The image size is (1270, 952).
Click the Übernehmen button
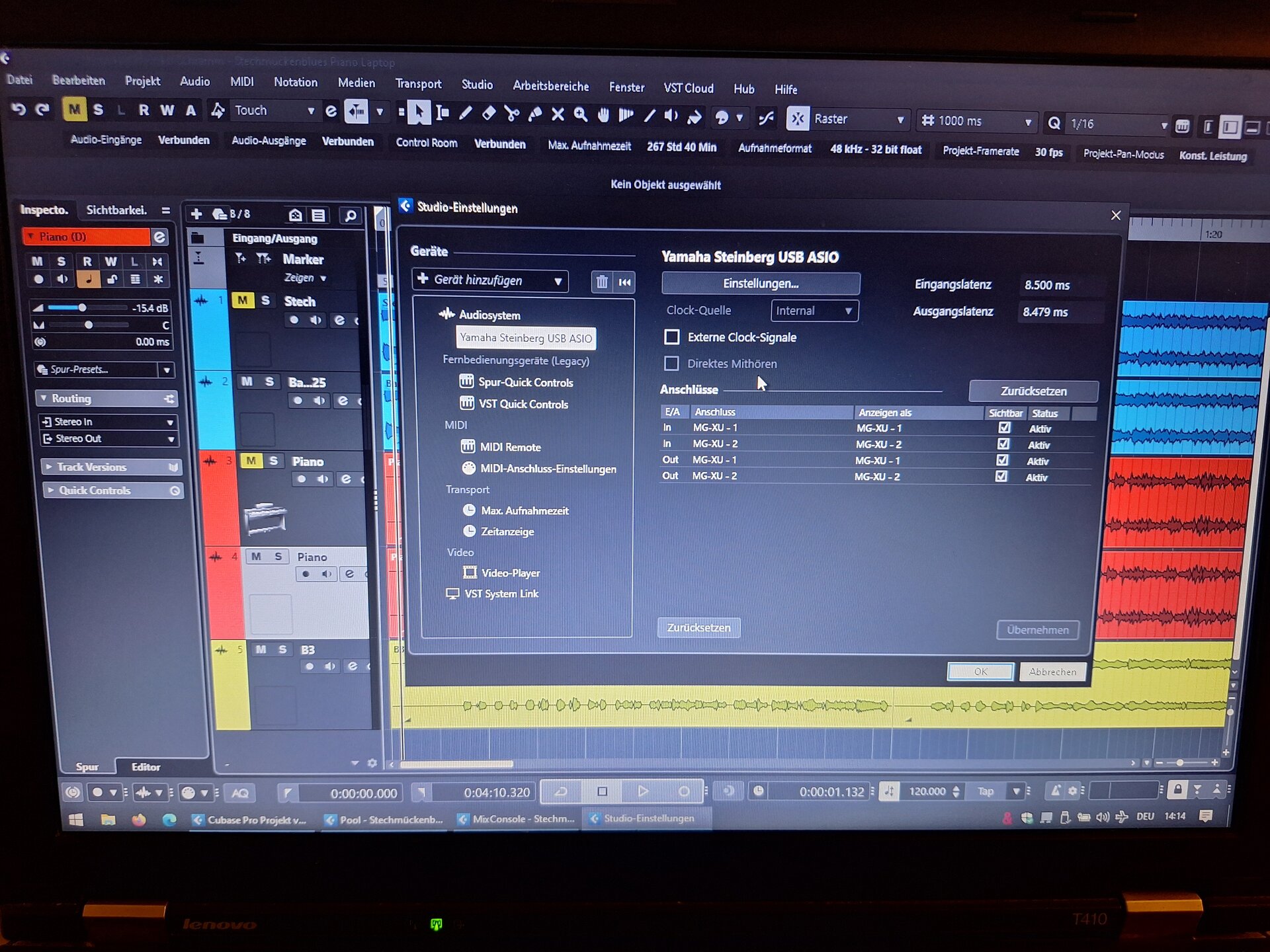[1037, 630]
